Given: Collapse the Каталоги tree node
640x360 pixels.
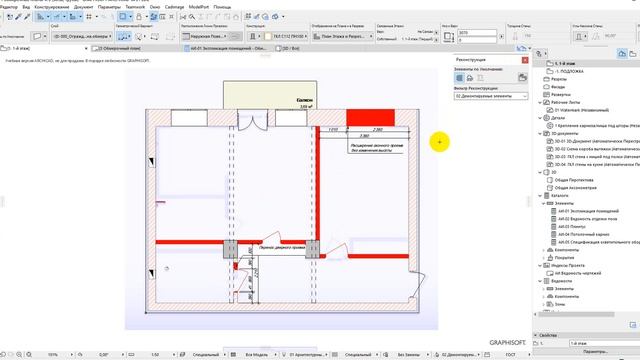Looking at the screenshot, I should point(540,196).
